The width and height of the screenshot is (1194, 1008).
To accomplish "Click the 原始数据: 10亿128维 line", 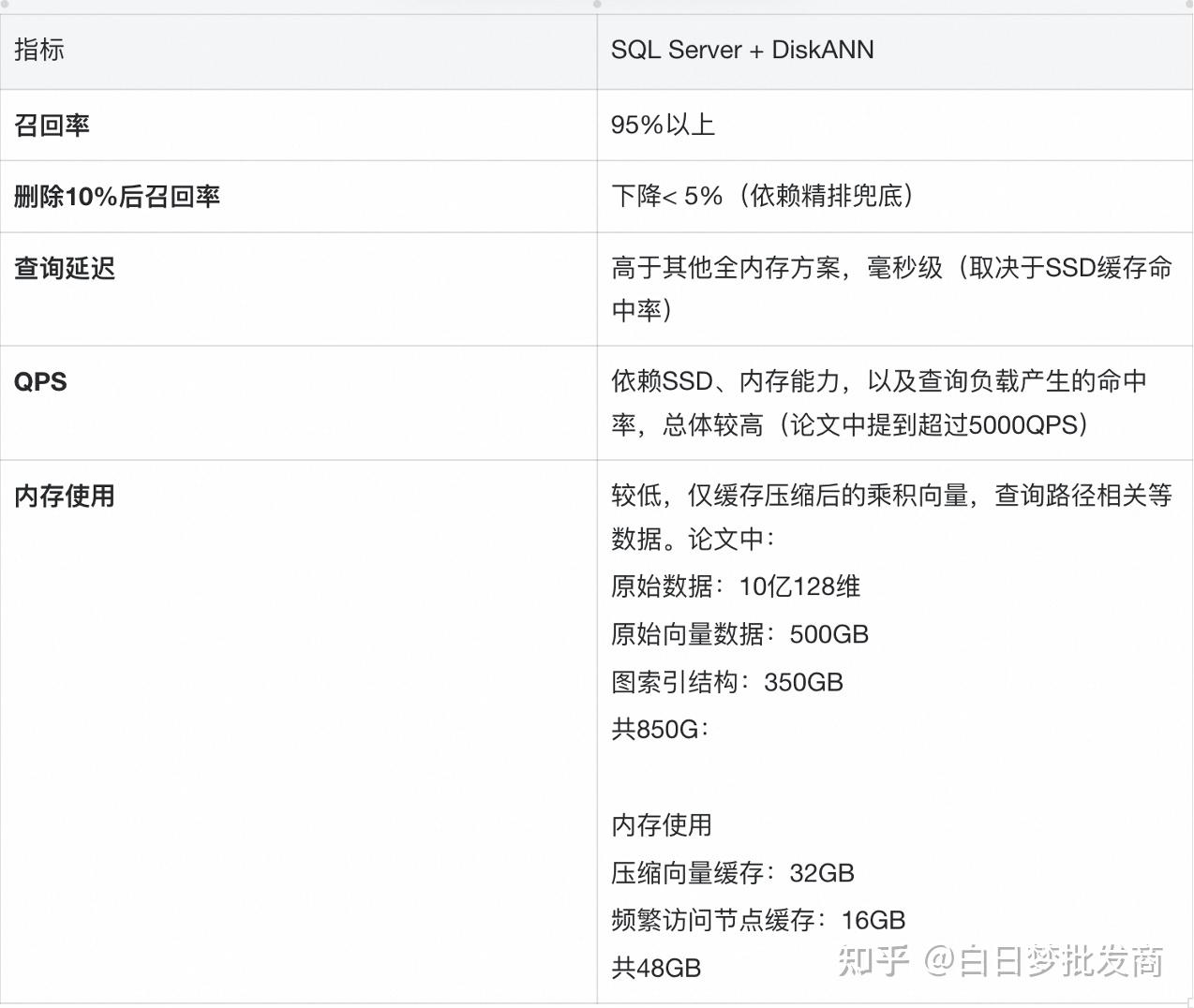I will click(738, 586).
